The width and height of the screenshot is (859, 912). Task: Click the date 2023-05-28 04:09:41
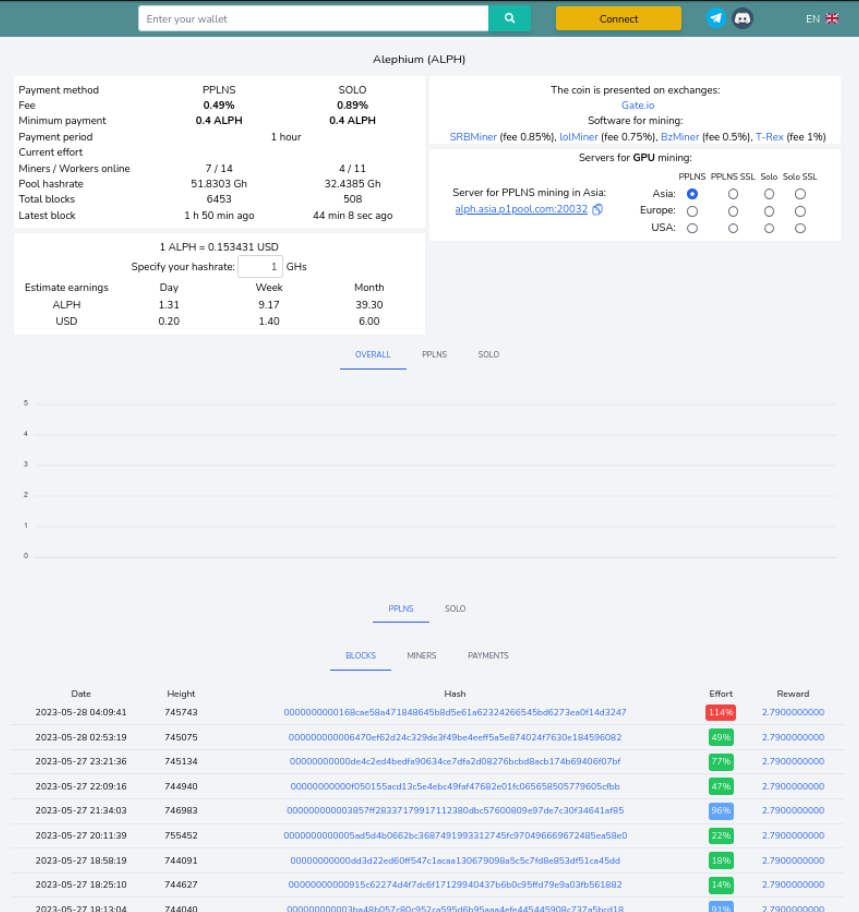(x=81, y=712)
